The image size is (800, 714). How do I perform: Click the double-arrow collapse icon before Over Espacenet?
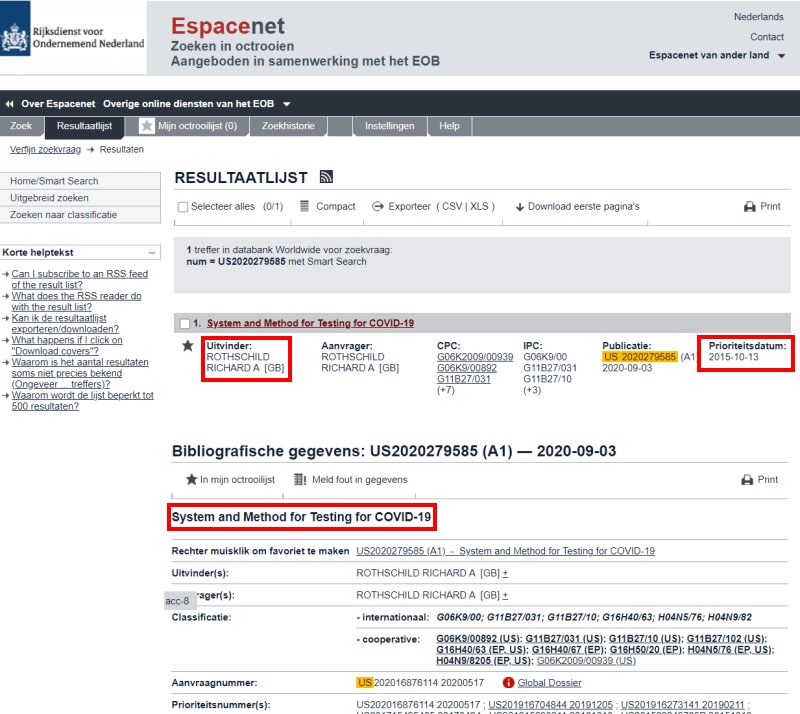9,104
